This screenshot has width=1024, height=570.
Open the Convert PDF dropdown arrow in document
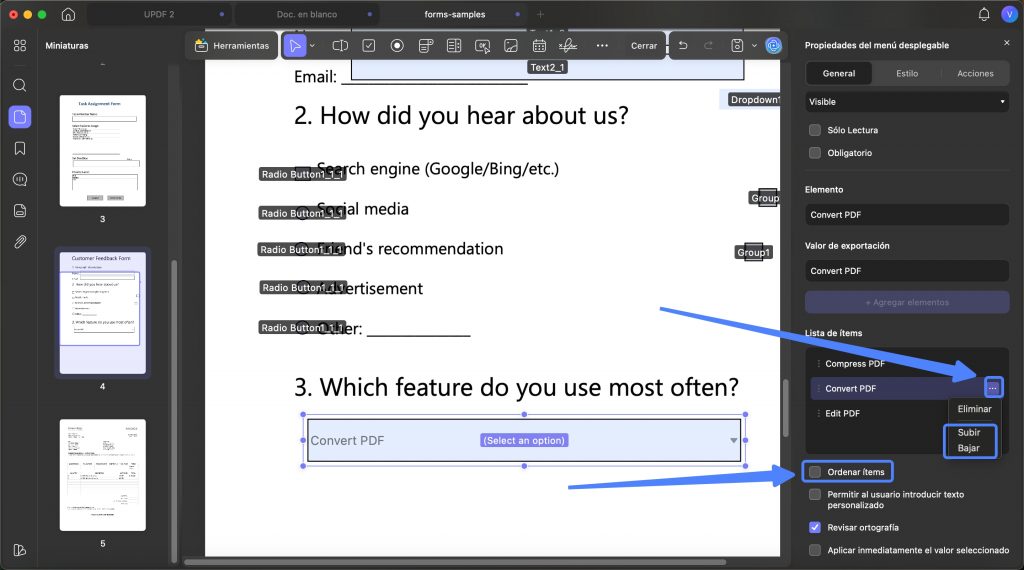click(x=733, y=441)
